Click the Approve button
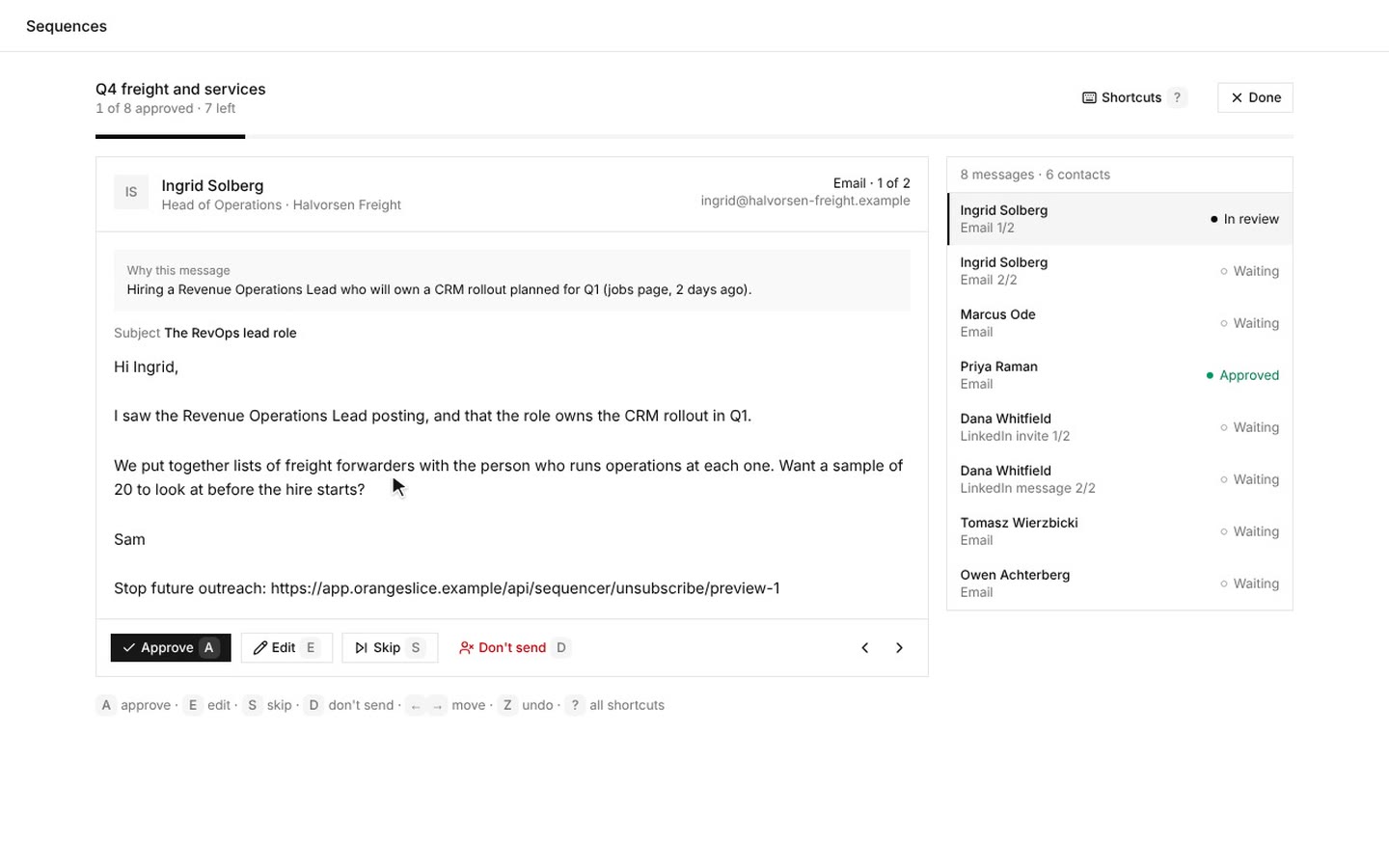This screenshot has height=868, width=1389. [x=171, y=648]
